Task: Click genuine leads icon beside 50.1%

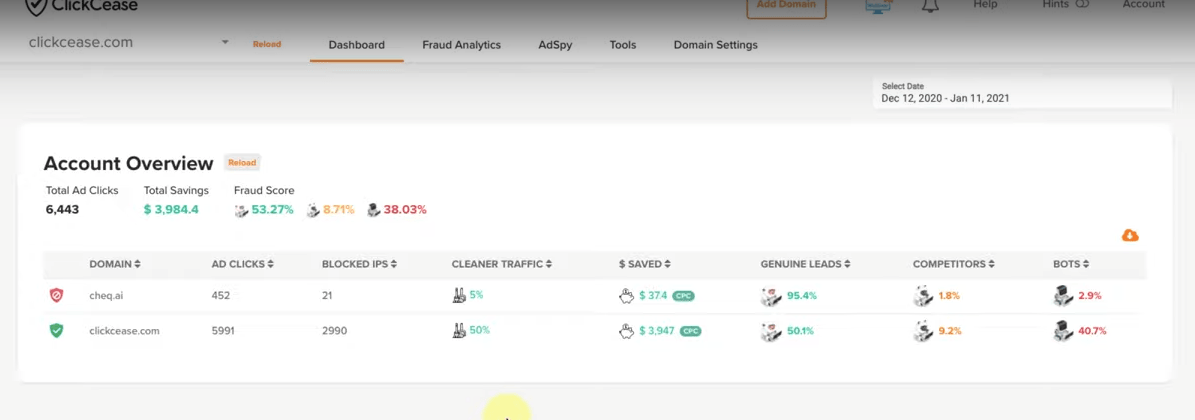Action: (x=771, y=332)
